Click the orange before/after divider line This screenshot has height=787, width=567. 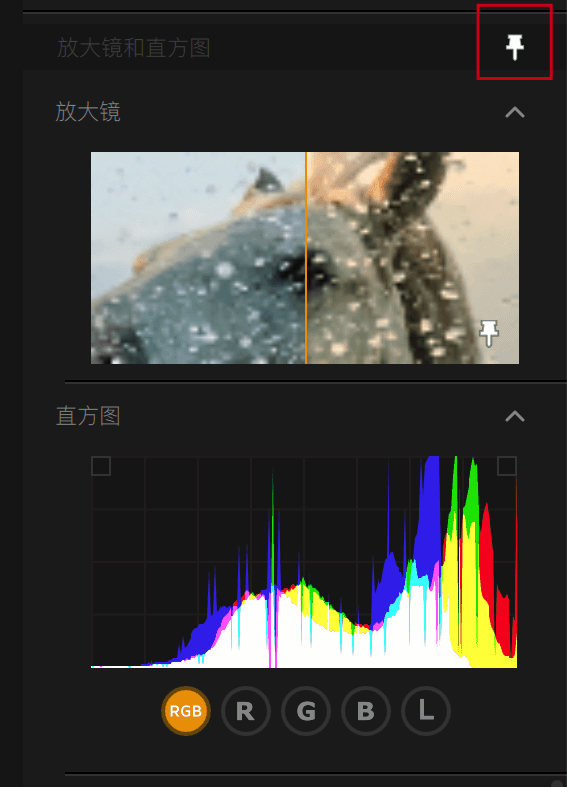[x=306, y=258]
